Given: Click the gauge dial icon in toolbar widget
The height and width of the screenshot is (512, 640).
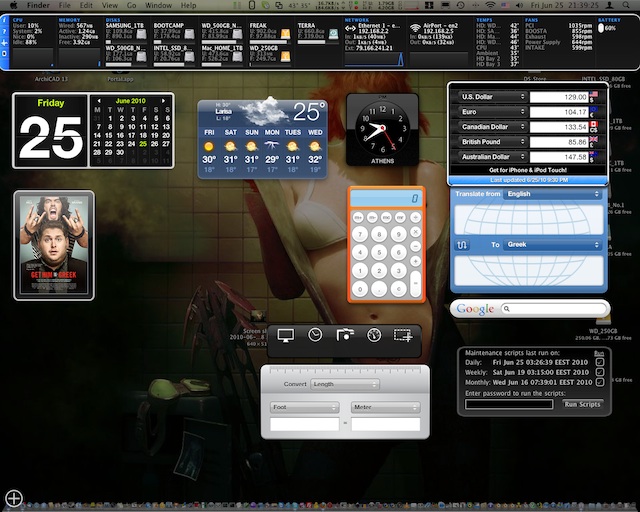Looking at the screenshot, I should (374, 335).
